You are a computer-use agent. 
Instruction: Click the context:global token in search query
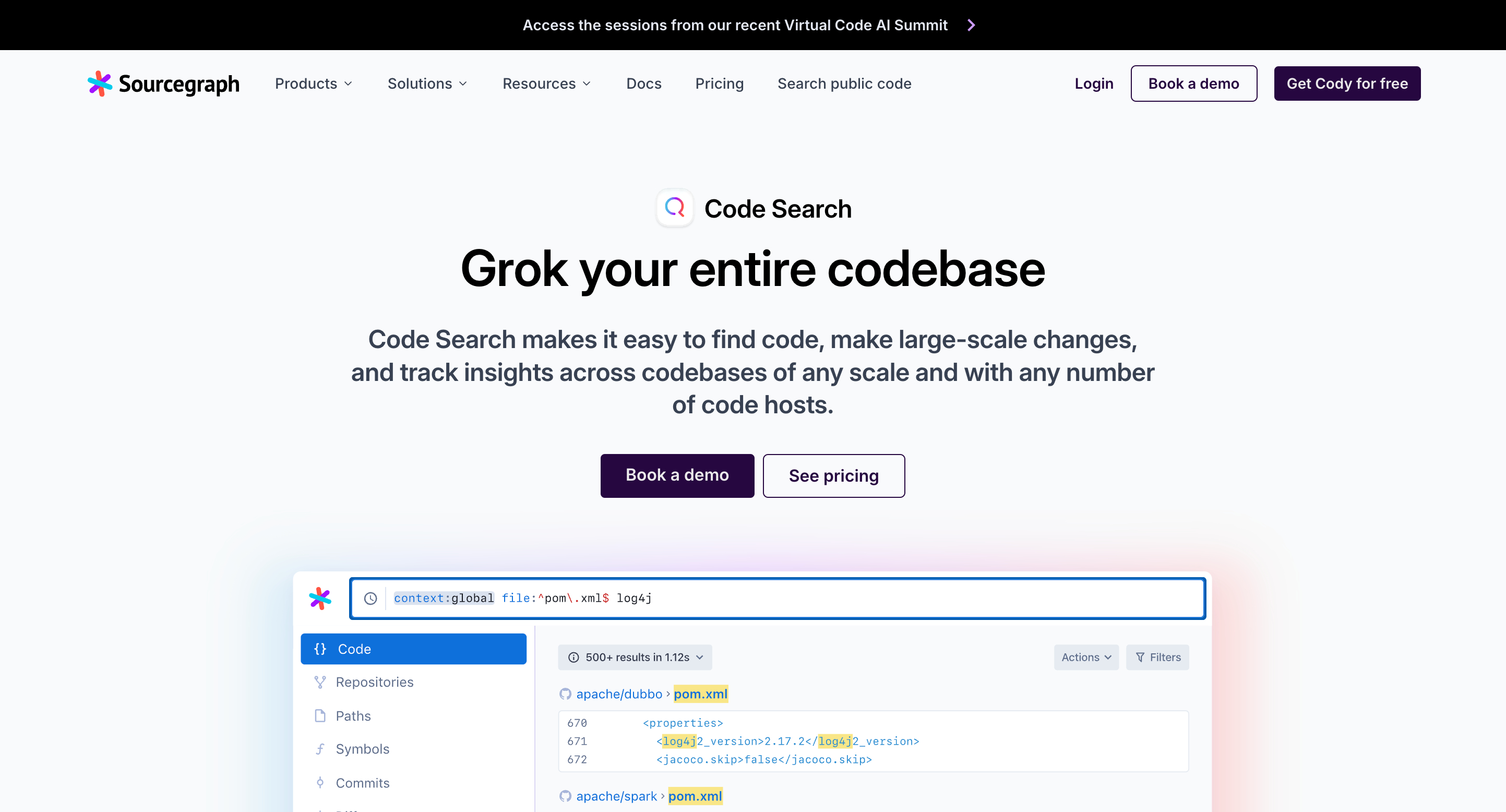click(444, 598)
